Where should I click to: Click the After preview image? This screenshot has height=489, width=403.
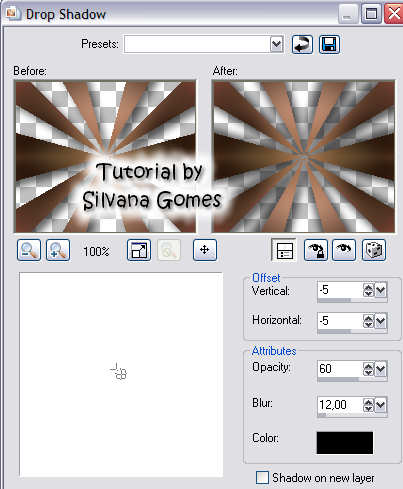coord(304,157)
